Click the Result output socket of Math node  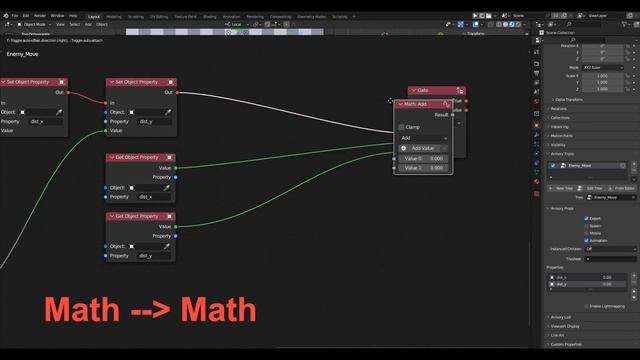(453, 115)
